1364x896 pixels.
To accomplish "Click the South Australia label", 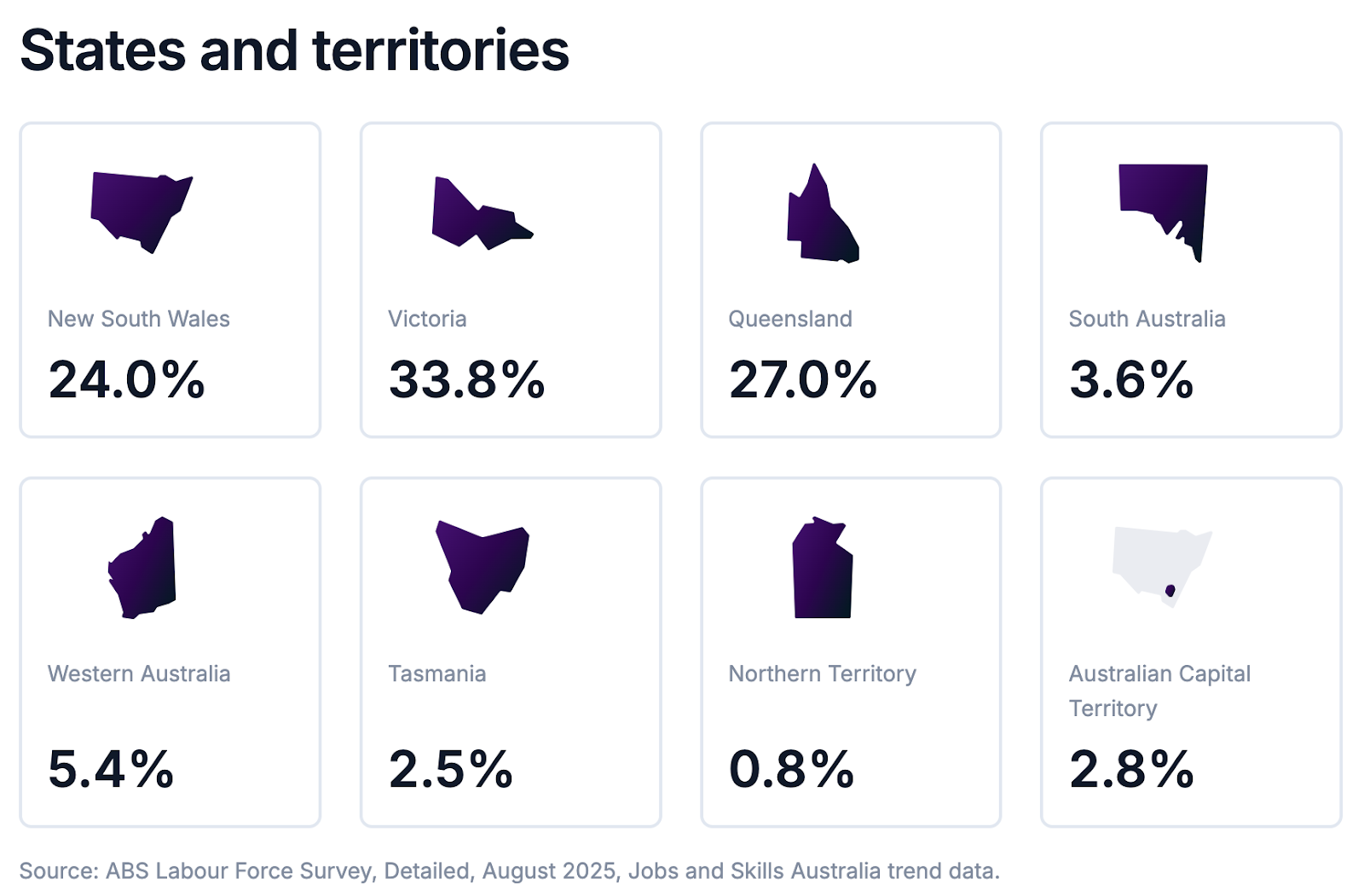I will [x=1147, y=319].
